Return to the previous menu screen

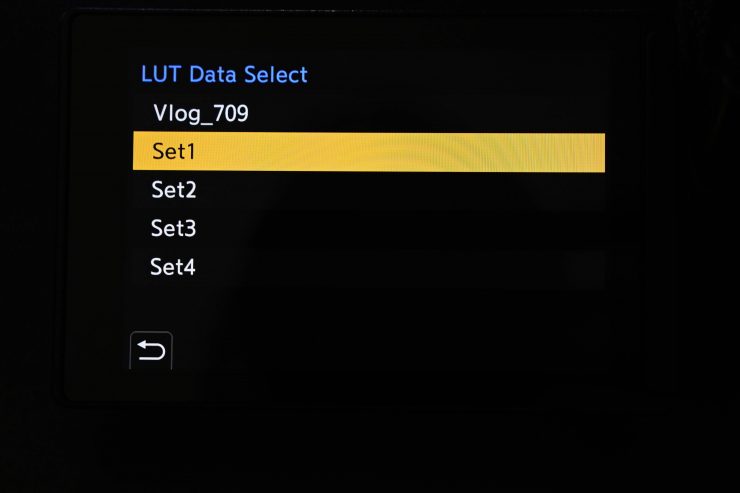click(x=151, y=351)
